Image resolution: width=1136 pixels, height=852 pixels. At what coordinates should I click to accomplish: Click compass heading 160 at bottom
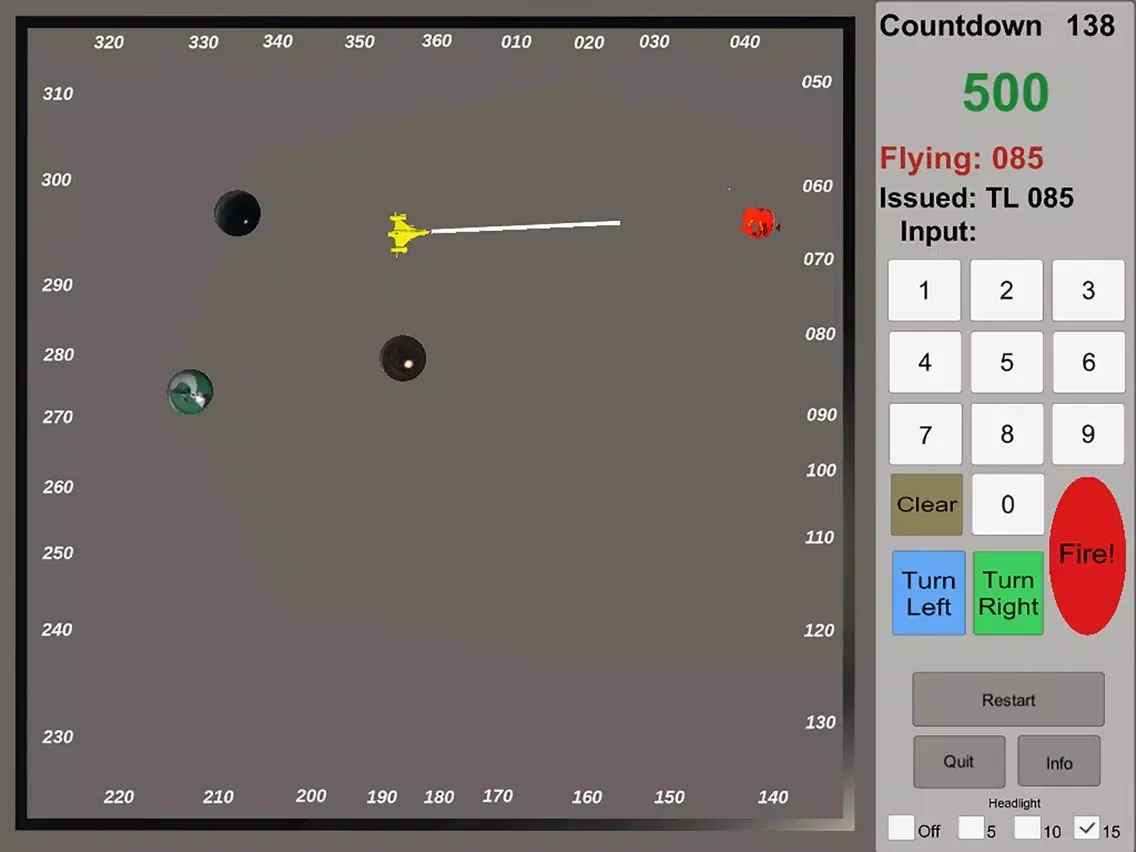[x=587, y=797]
